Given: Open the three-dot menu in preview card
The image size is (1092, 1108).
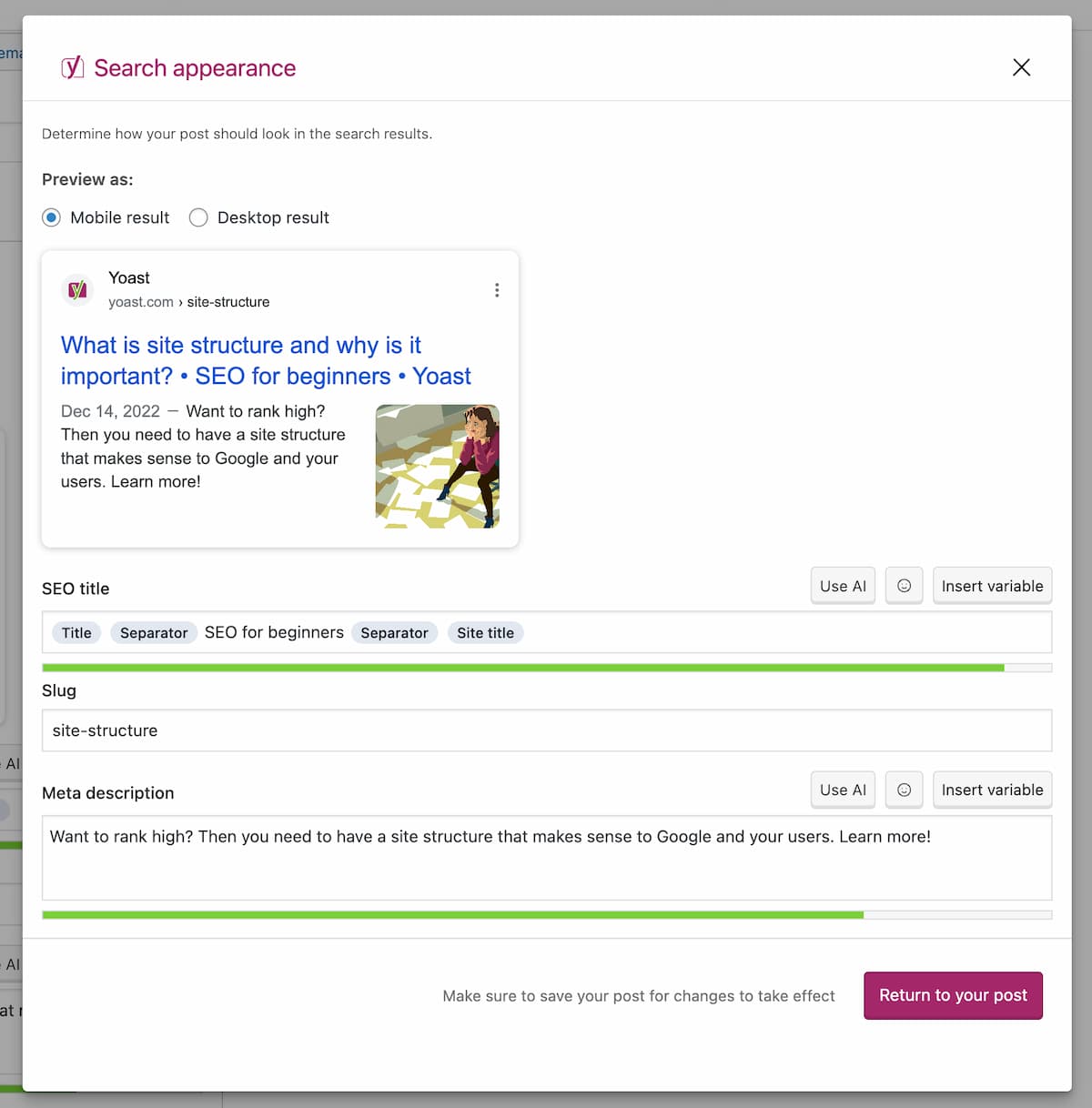Looking at the screenshot, I should pyautogui.click(x=496, y=290).
